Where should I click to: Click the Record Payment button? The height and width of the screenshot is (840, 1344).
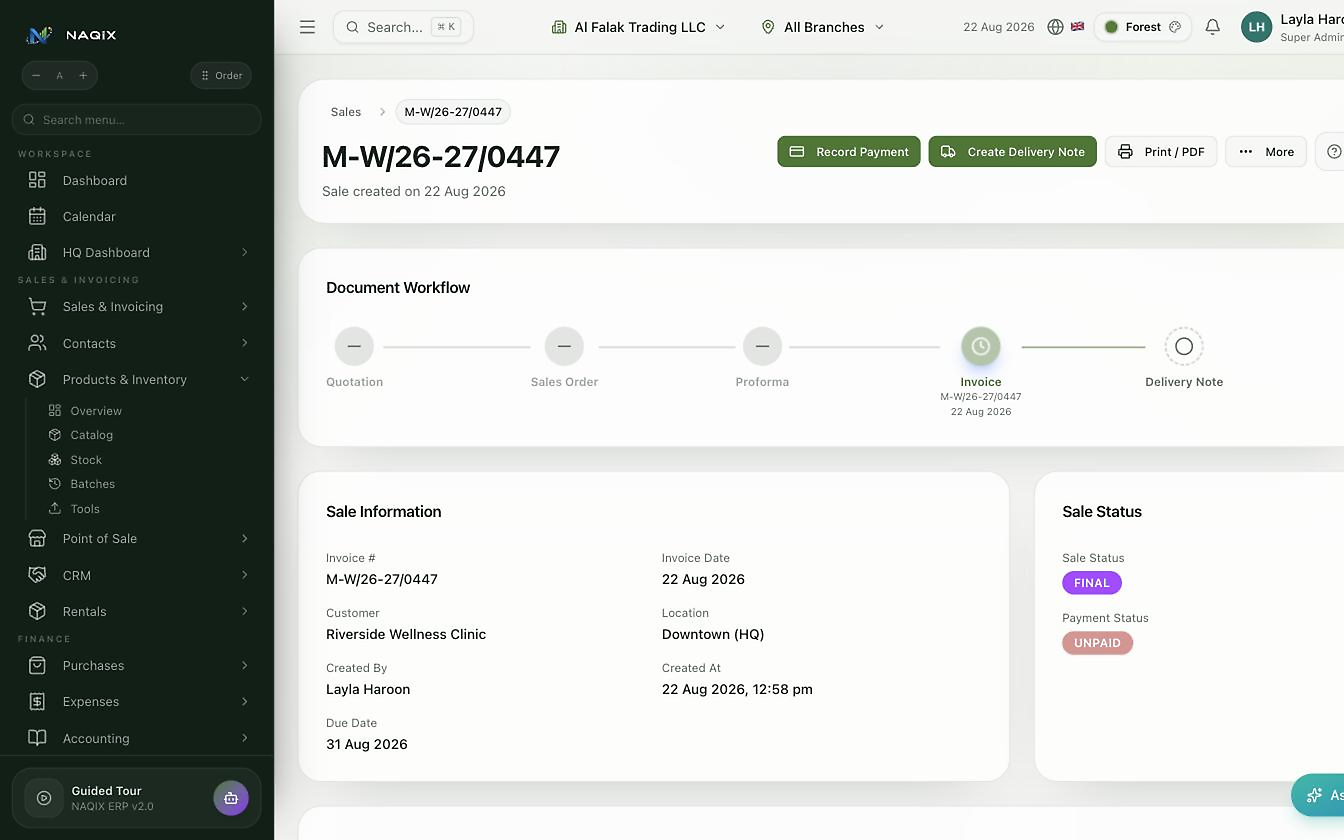(x=849, y=152)
